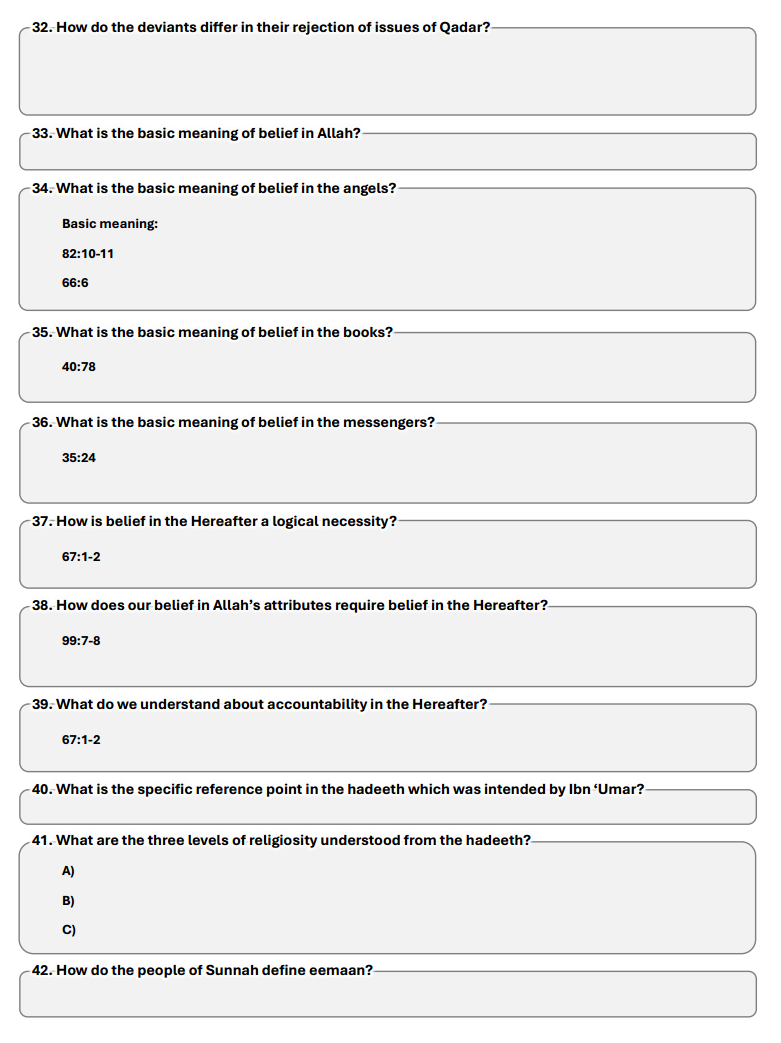The height and width of the screenshot is (1043, 781).
Task: Click option A) in question 41
Action: click(x=68, y=871)
